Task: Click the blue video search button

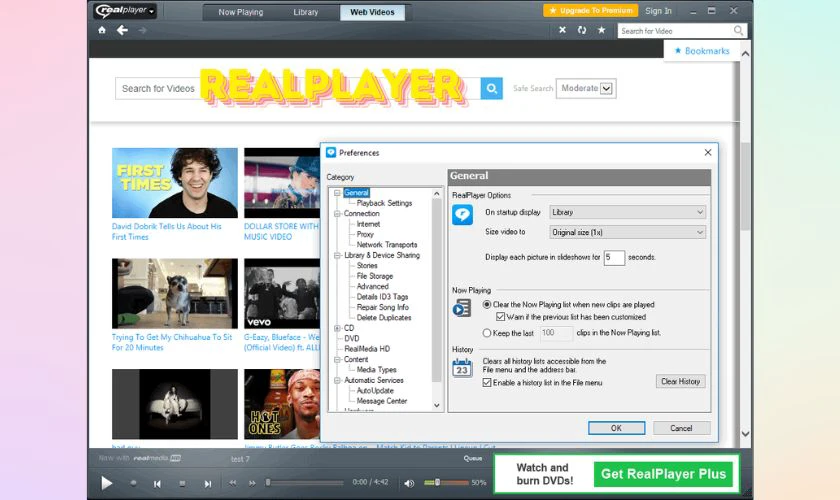Action: [x=491, y=88]
